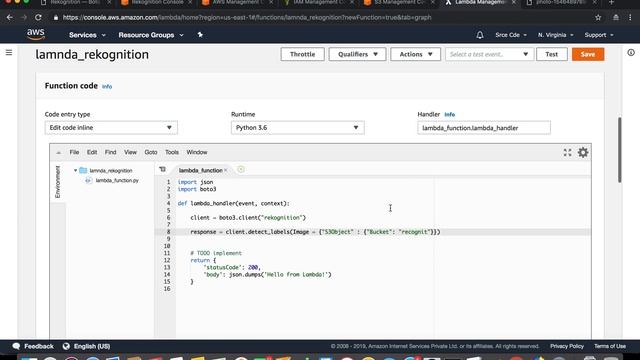Click the 'import boto3' line

(197, 189)
